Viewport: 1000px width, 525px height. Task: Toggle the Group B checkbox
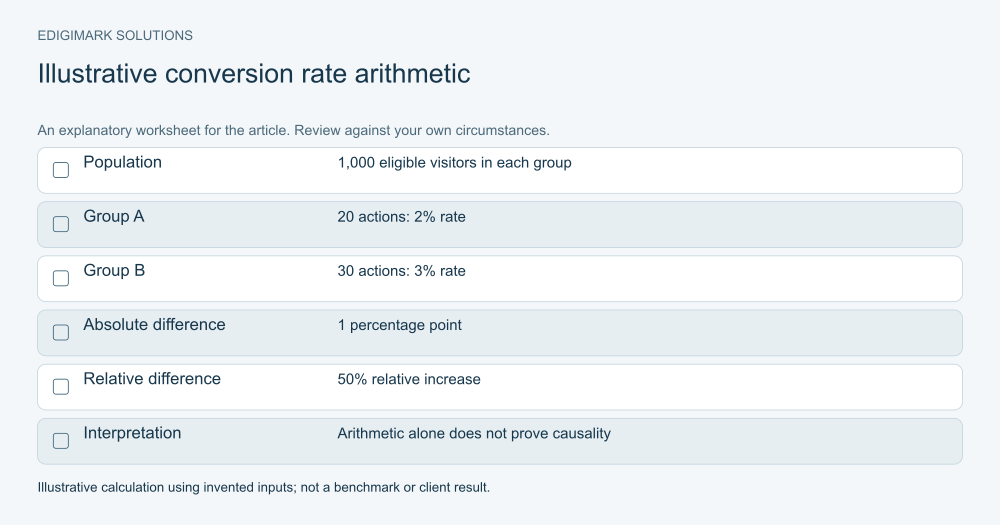(61, 278)
